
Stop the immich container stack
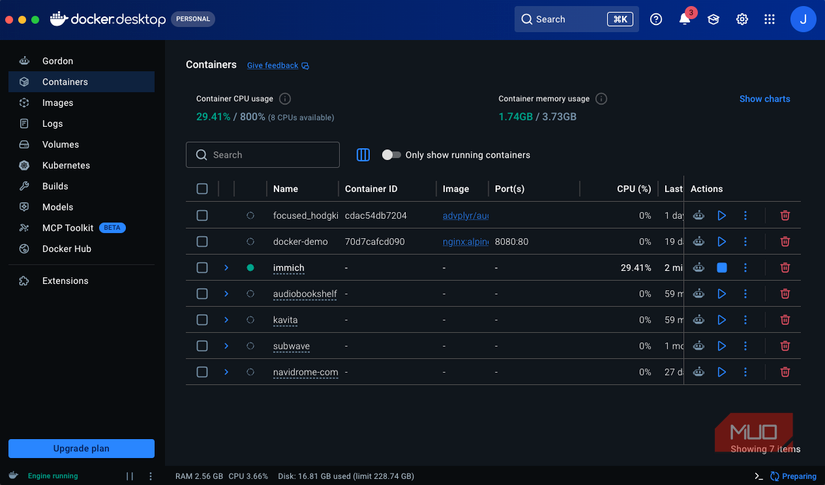[x=721, y=268]
